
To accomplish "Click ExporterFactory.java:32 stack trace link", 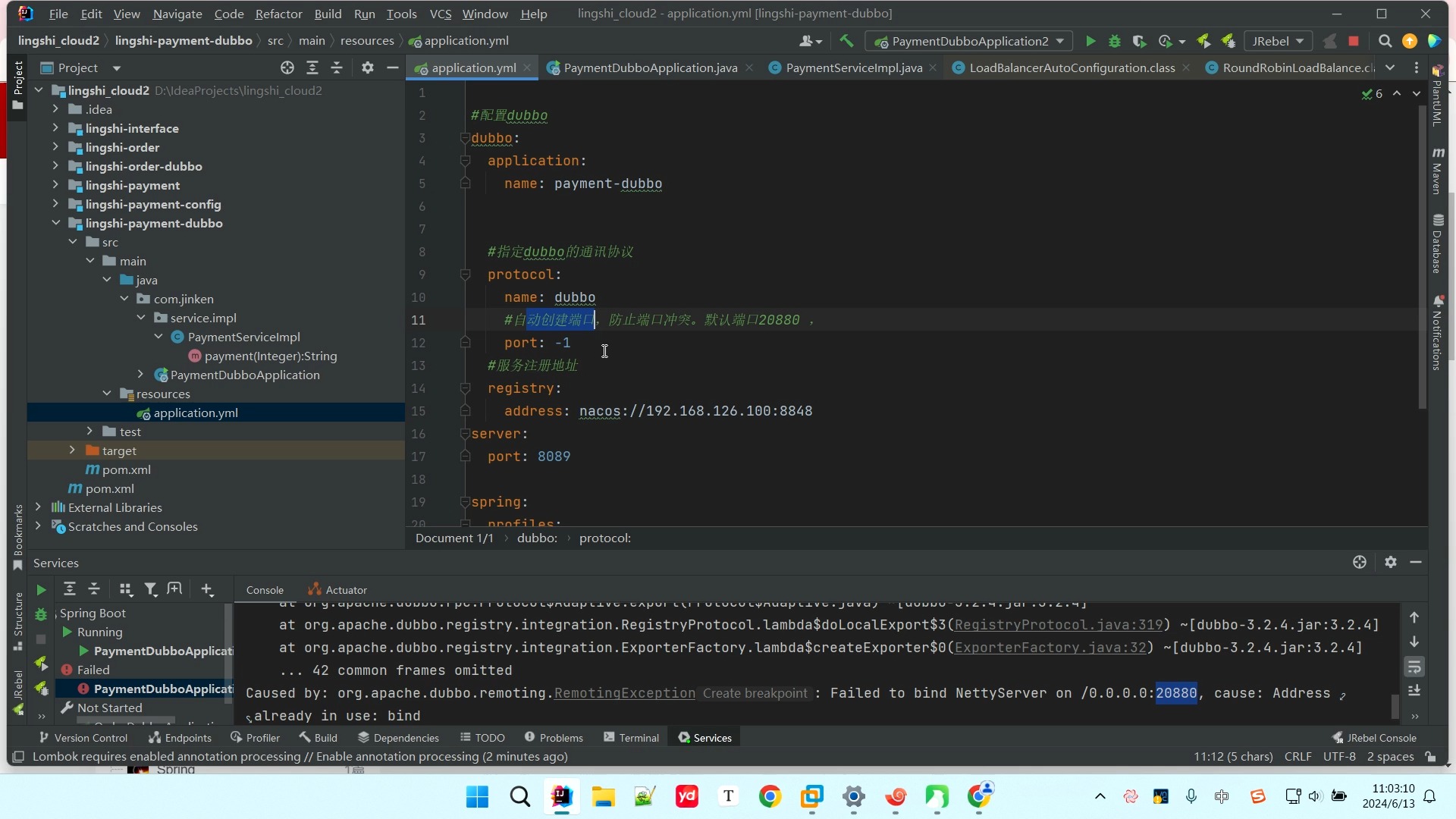I will 1050,648.
